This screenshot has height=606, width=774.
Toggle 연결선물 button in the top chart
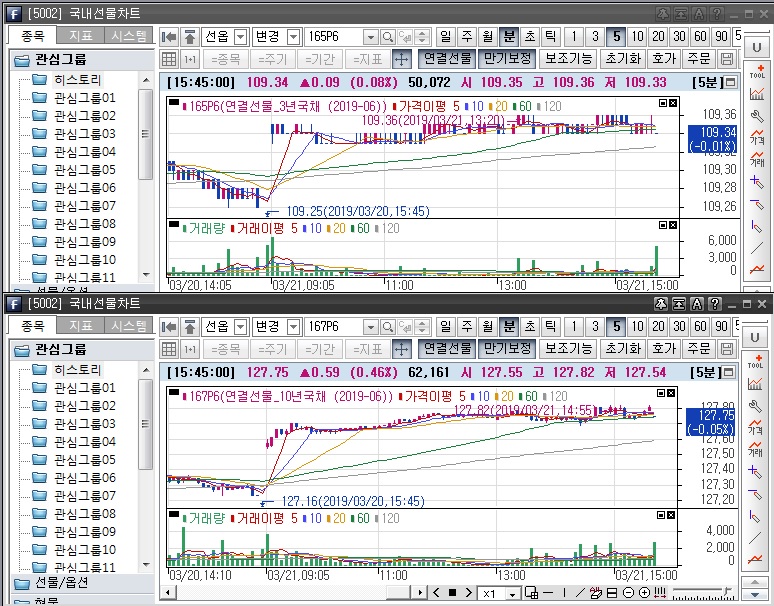tap(445, 59)
